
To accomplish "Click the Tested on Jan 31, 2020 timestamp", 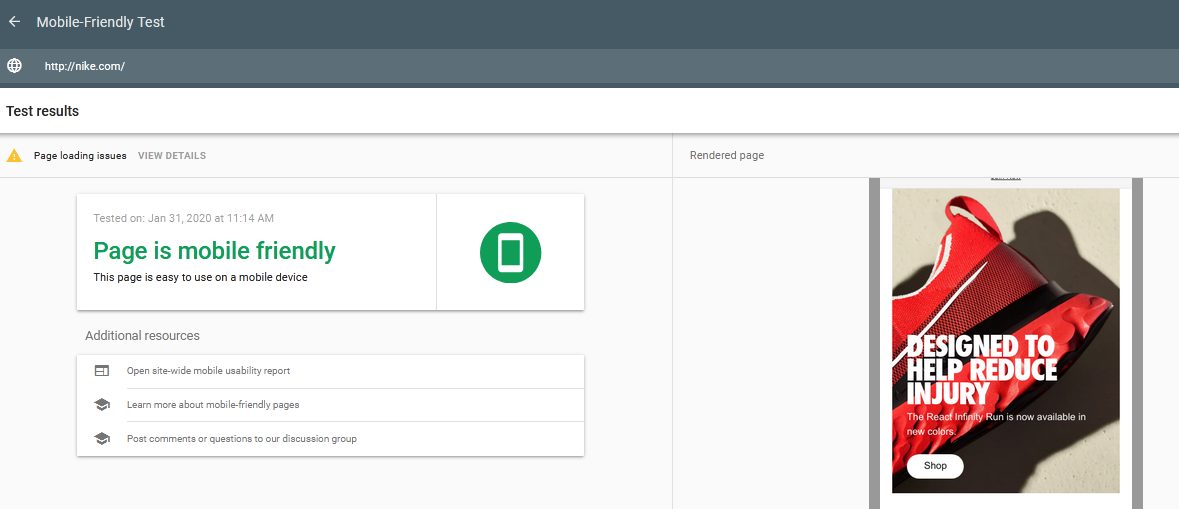I will click(183, 218).
